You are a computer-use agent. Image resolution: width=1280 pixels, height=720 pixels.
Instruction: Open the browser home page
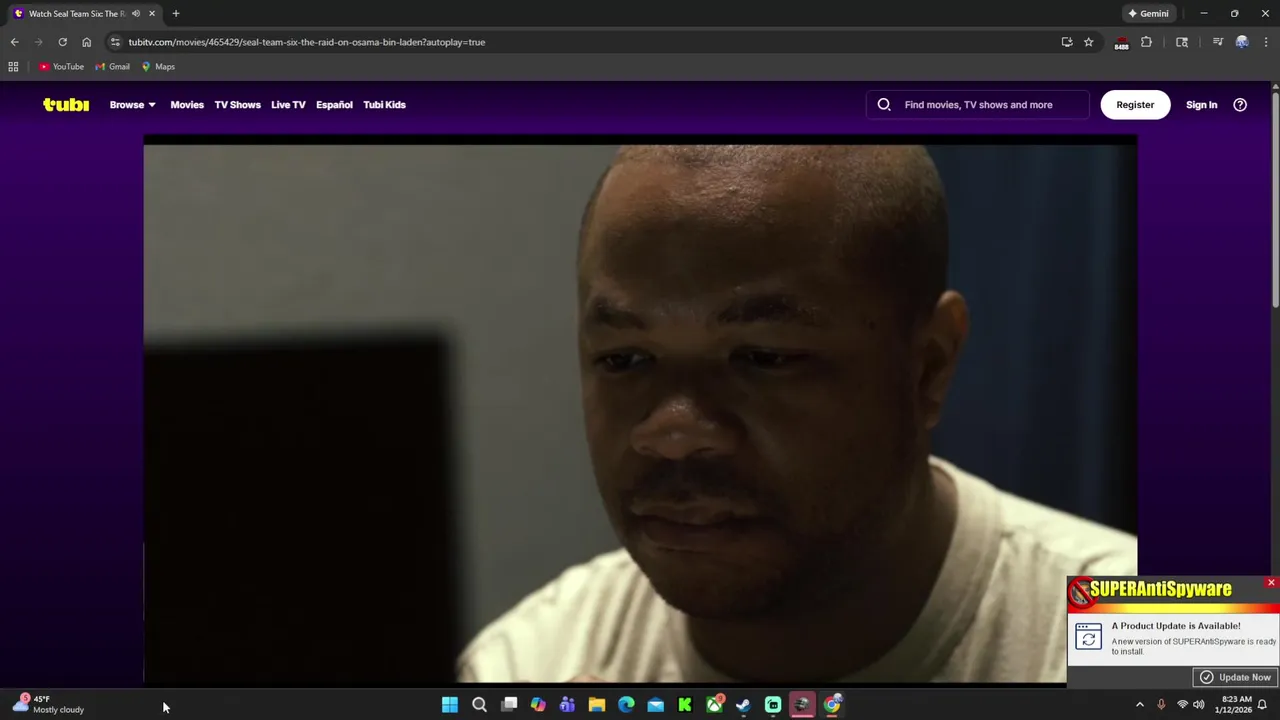click(x=86, y=42)
